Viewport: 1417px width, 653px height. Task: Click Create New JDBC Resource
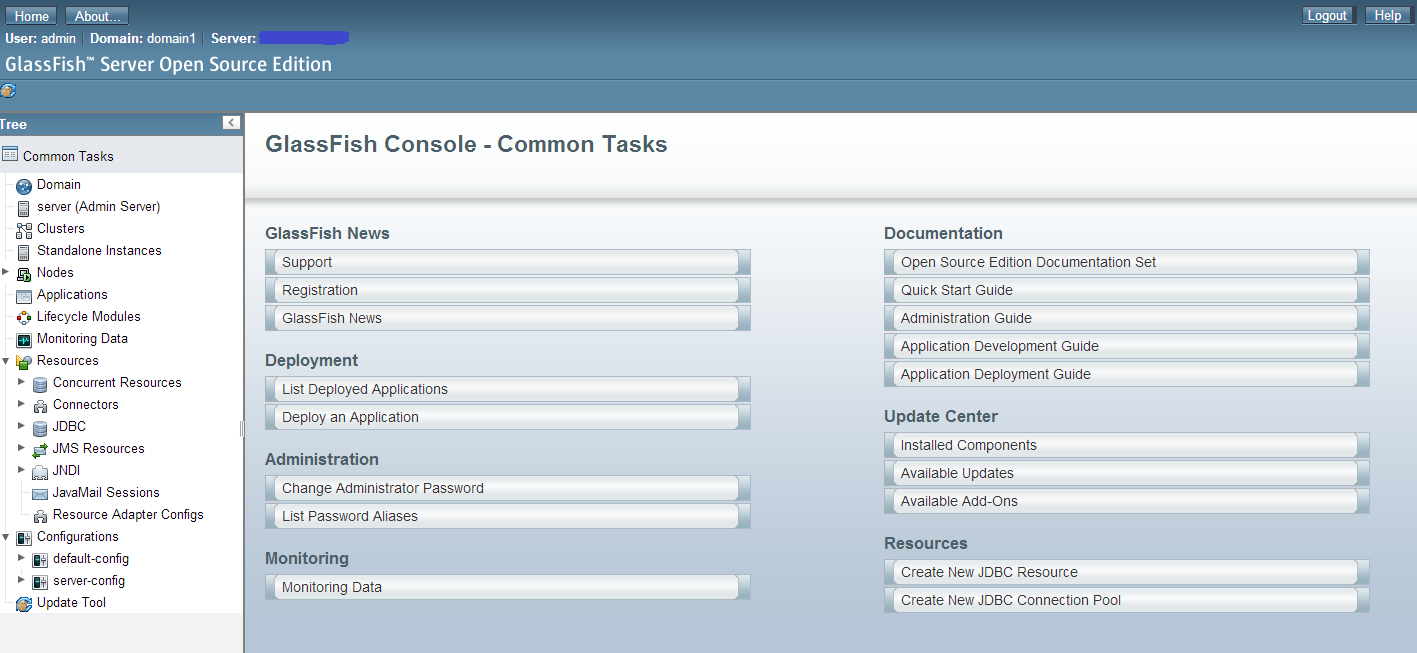(x=1127, y=572)
